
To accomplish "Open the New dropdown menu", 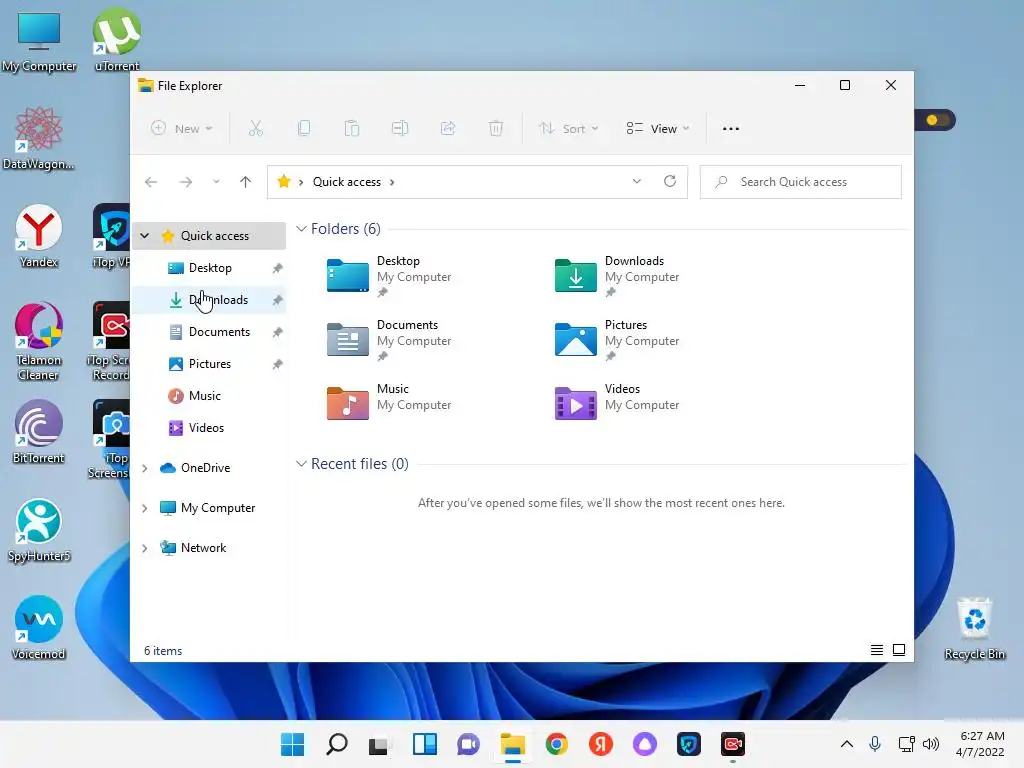I will (x=182, y=129).
